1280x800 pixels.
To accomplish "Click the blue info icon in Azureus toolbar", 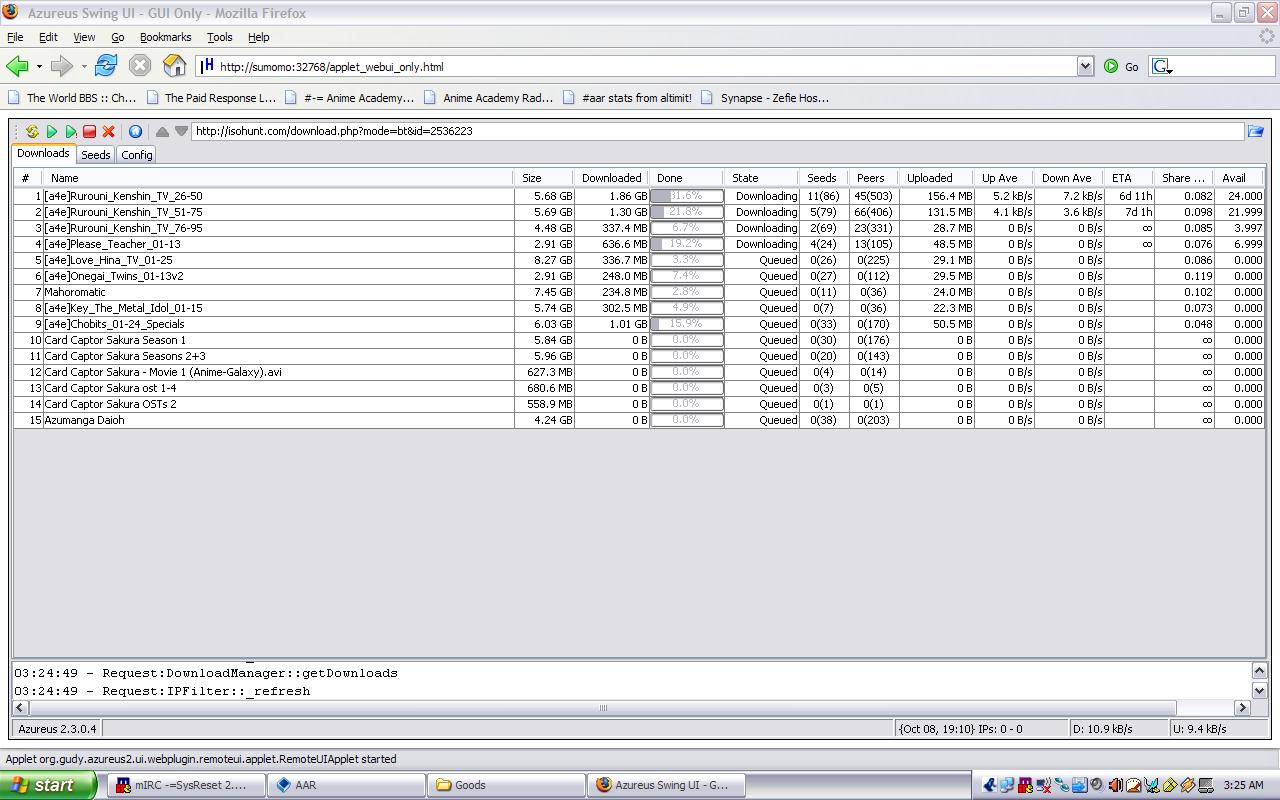I will [x=135, y=131].
